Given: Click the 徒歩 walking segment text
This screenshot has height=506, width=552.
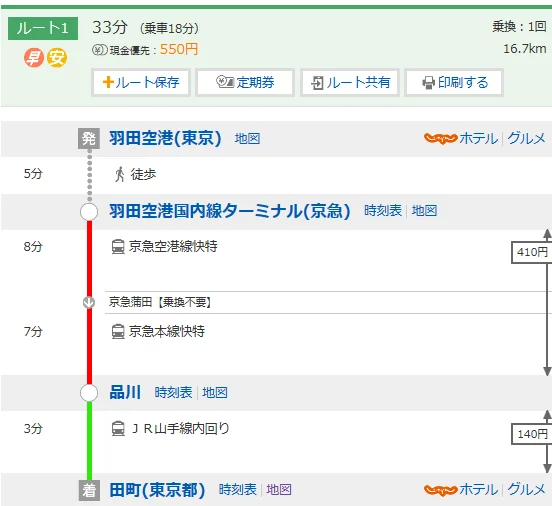Looking at the screenshot, I should (143, 174).
